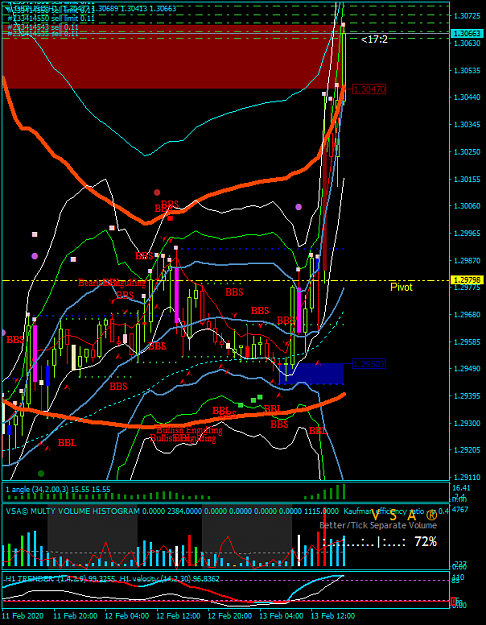Click the 1.30535 price scale value
The image size is (486, 625).
click(x=467, y=71)
